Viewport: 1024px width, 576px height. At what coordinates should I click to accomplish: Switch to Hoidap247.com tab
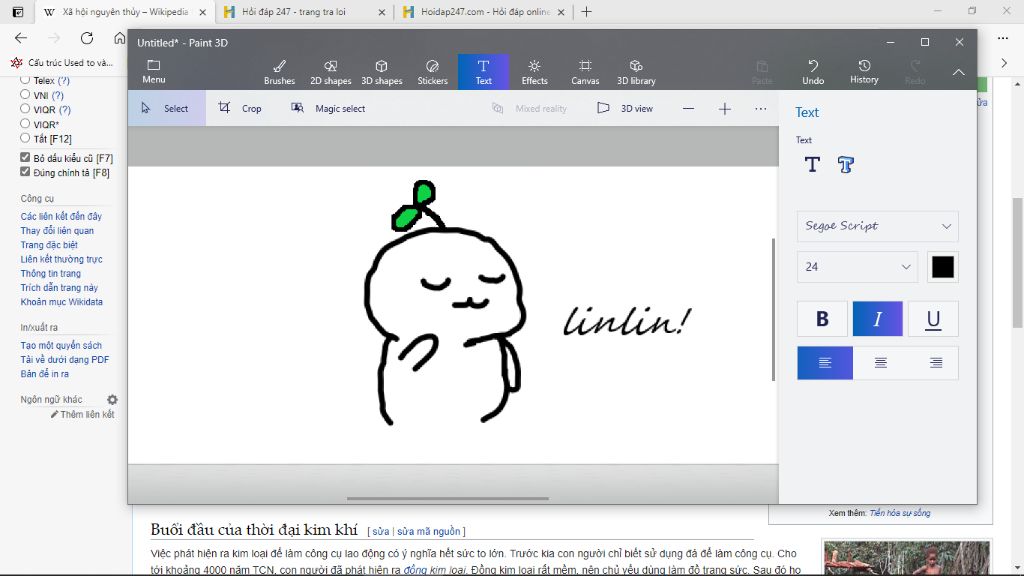(x=484, y=12)
